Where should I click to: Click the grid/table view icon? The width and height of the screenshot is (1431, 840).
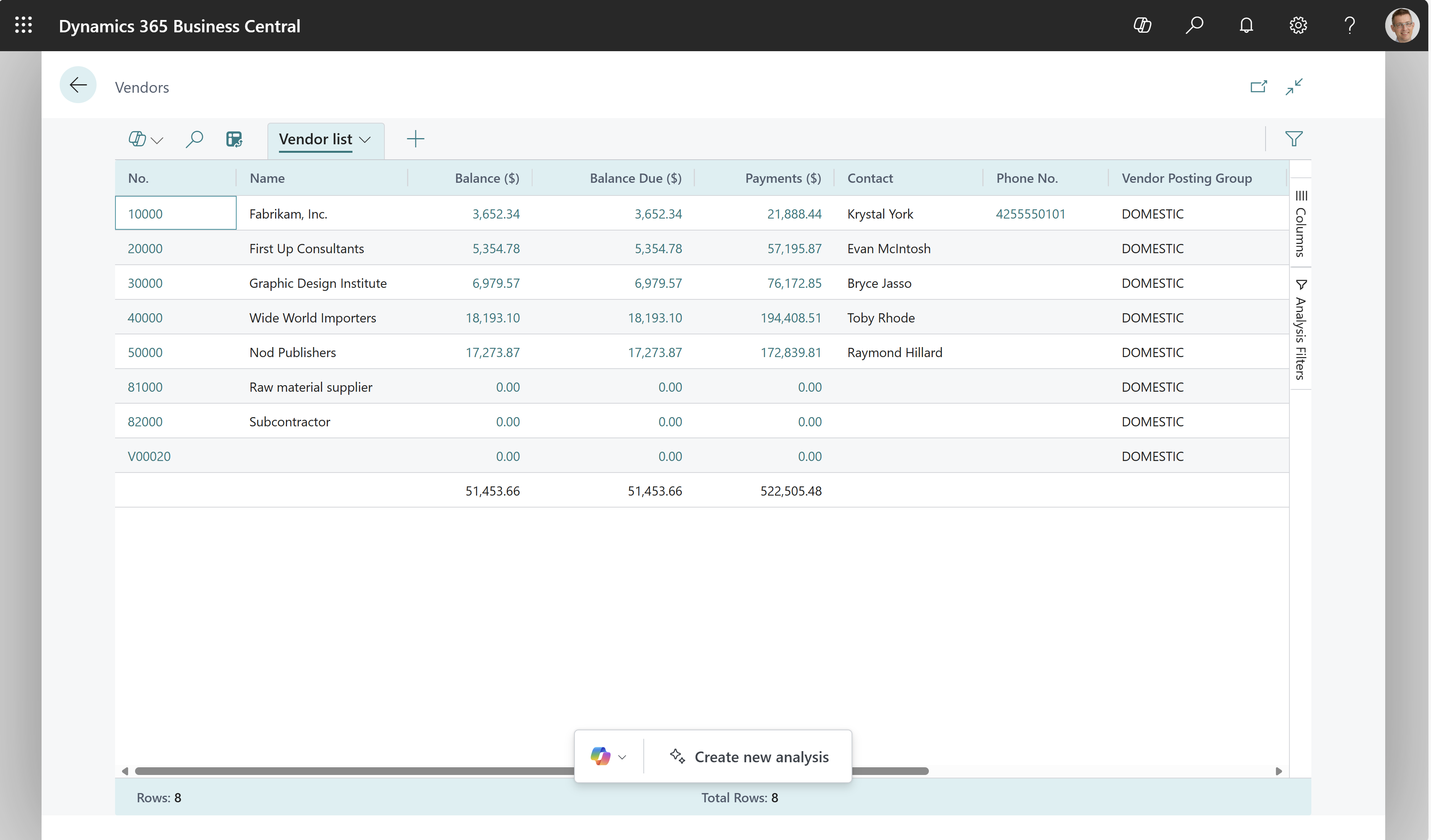click(233, 139)
